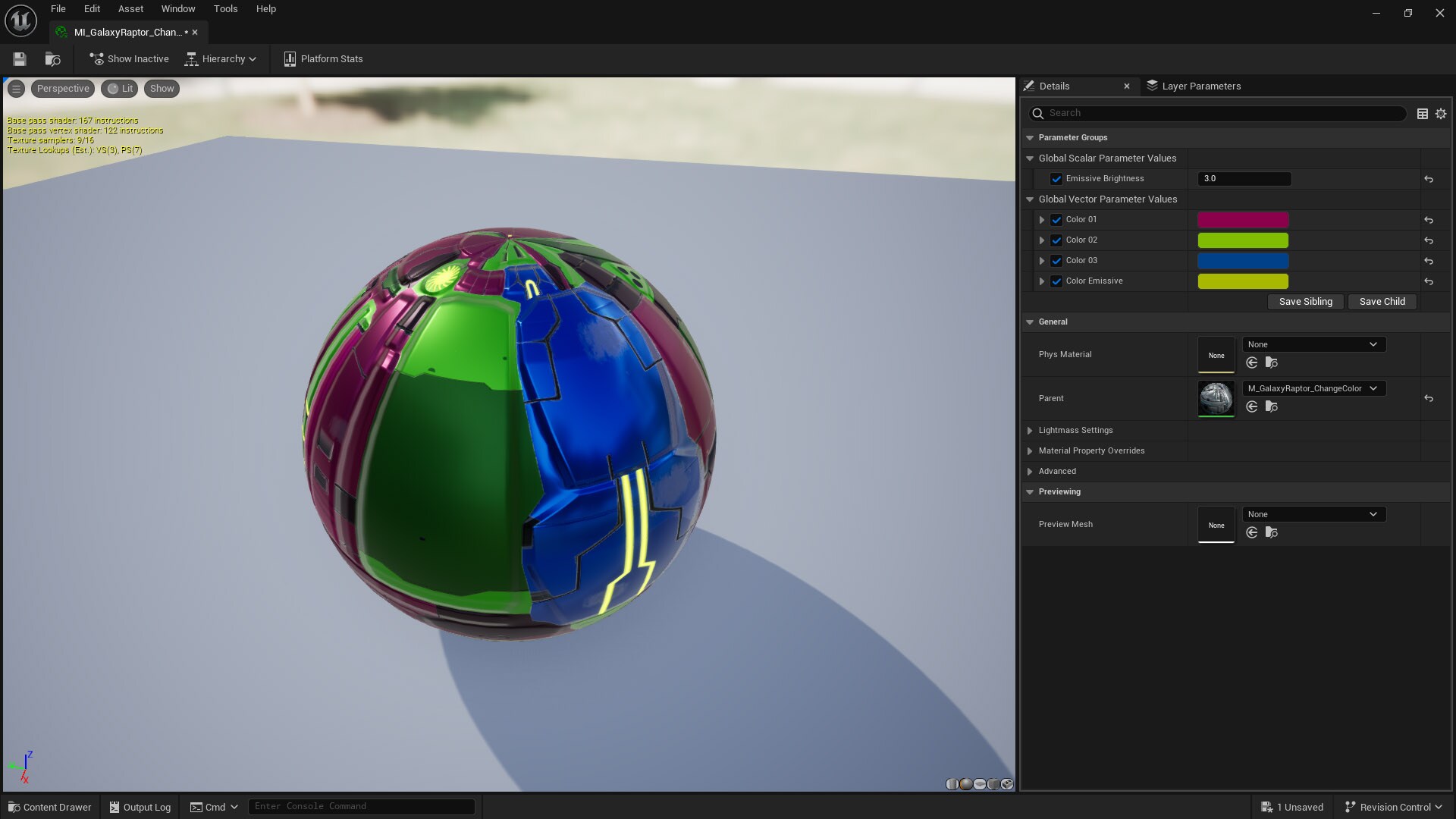The height and width of the screenshot is (819, 1456).
Task: Click the Save Sibling button
Action: tap(1305, 302)
